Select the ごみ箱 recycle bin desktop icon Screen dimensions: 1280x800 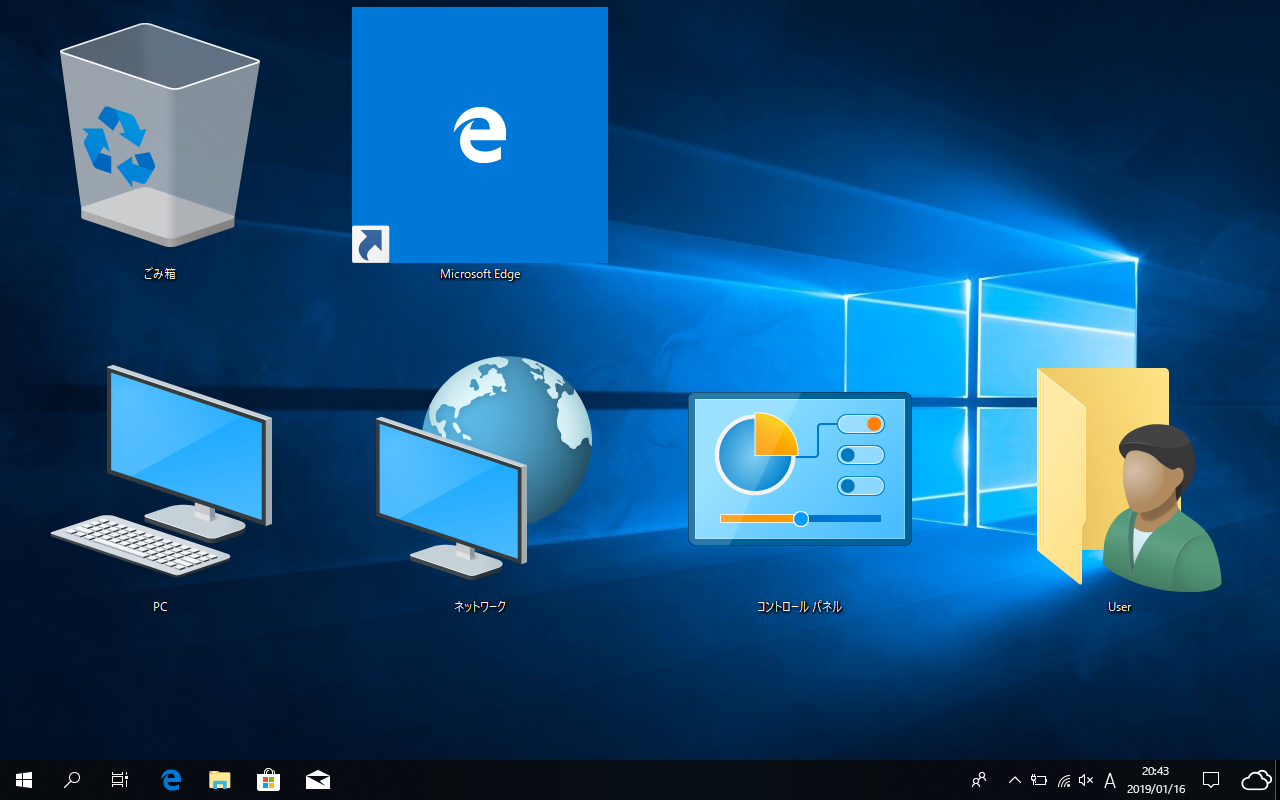pos(160,135)
